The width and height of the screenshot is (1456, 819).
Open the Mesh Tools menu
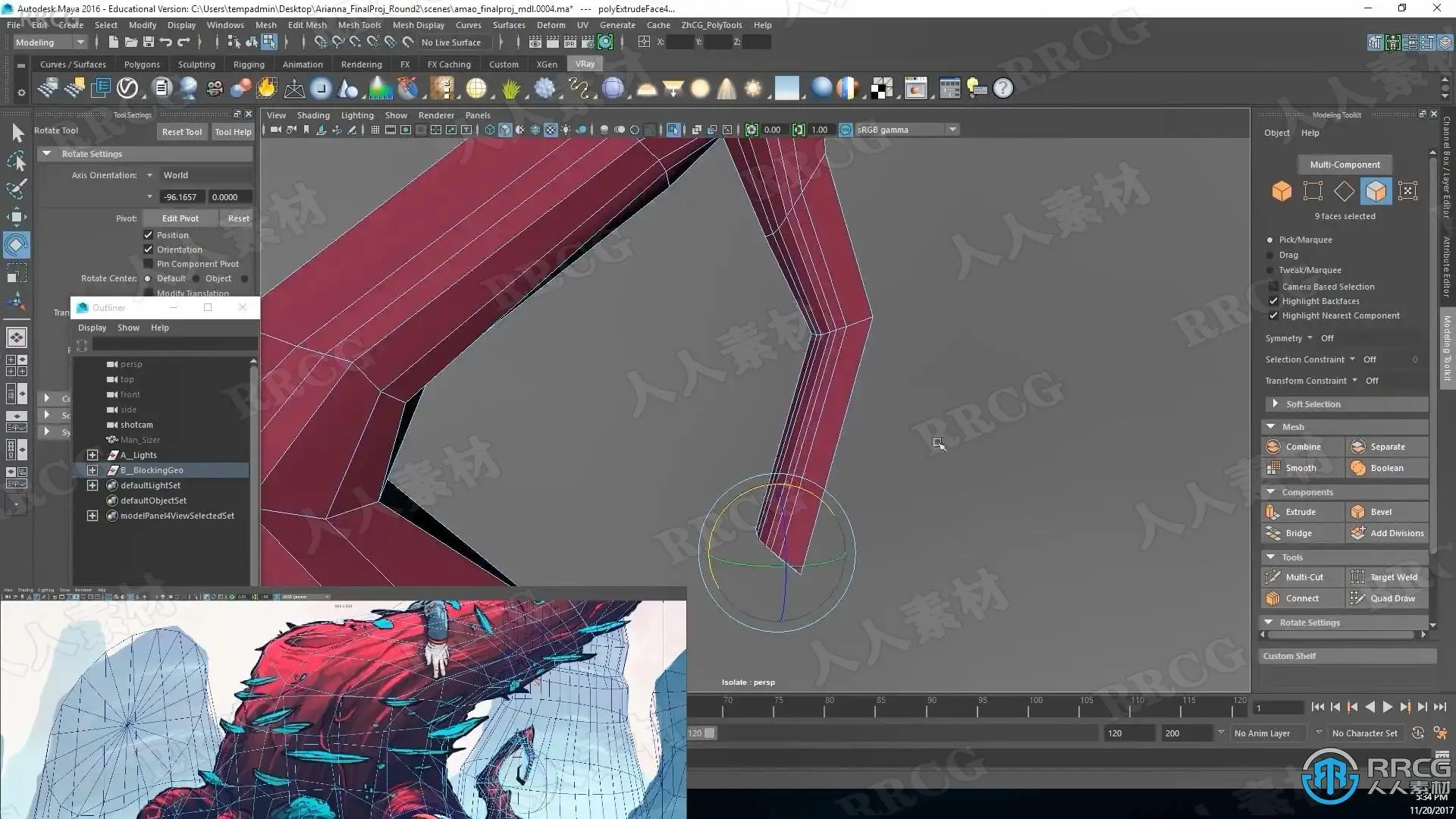[359, 25]
